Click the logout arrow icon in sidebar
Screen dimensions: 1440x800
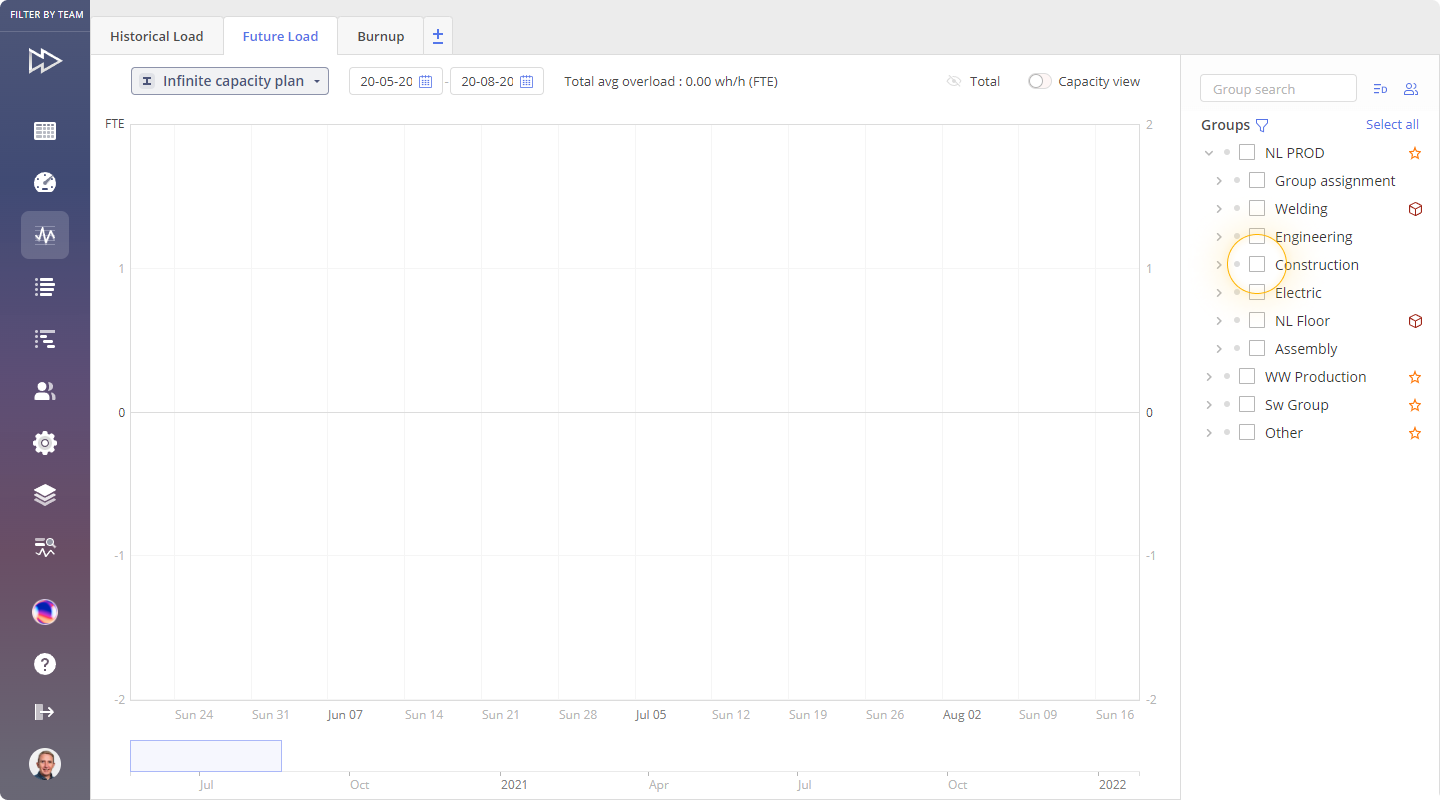[45, 712]
